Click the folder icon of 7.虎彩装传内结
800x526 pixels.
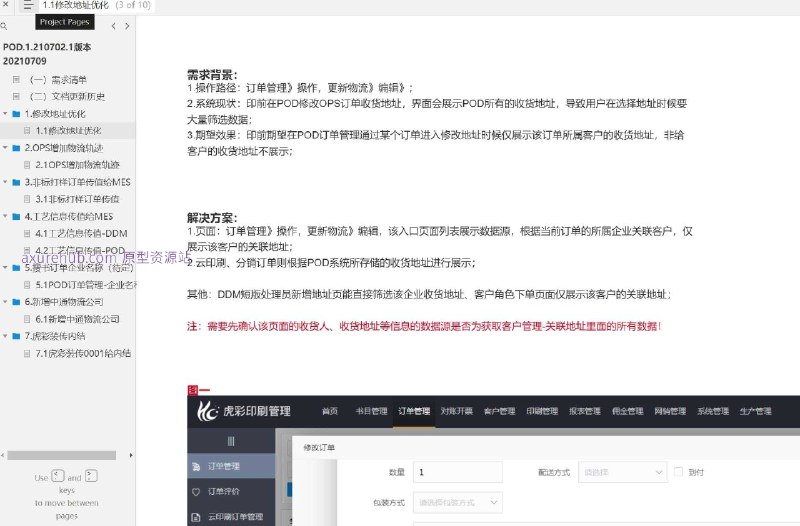pos(16,336)
